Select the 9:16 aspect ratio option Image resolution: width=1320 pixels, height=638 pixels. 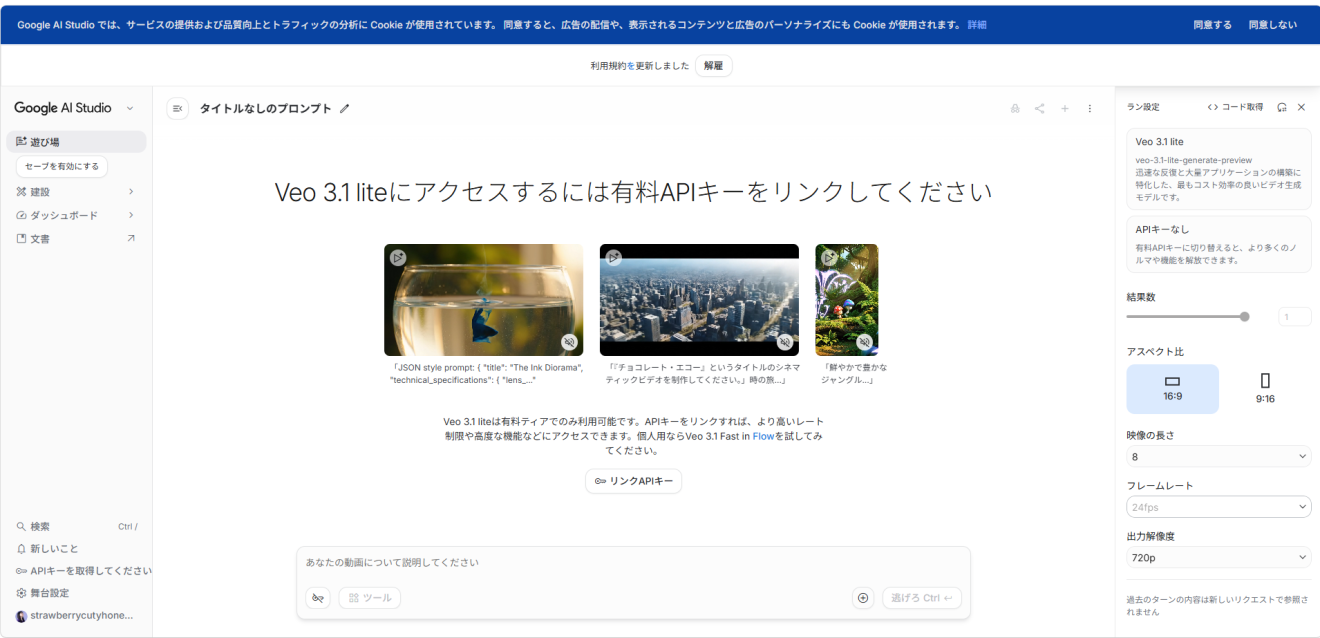pos(1264,388)
